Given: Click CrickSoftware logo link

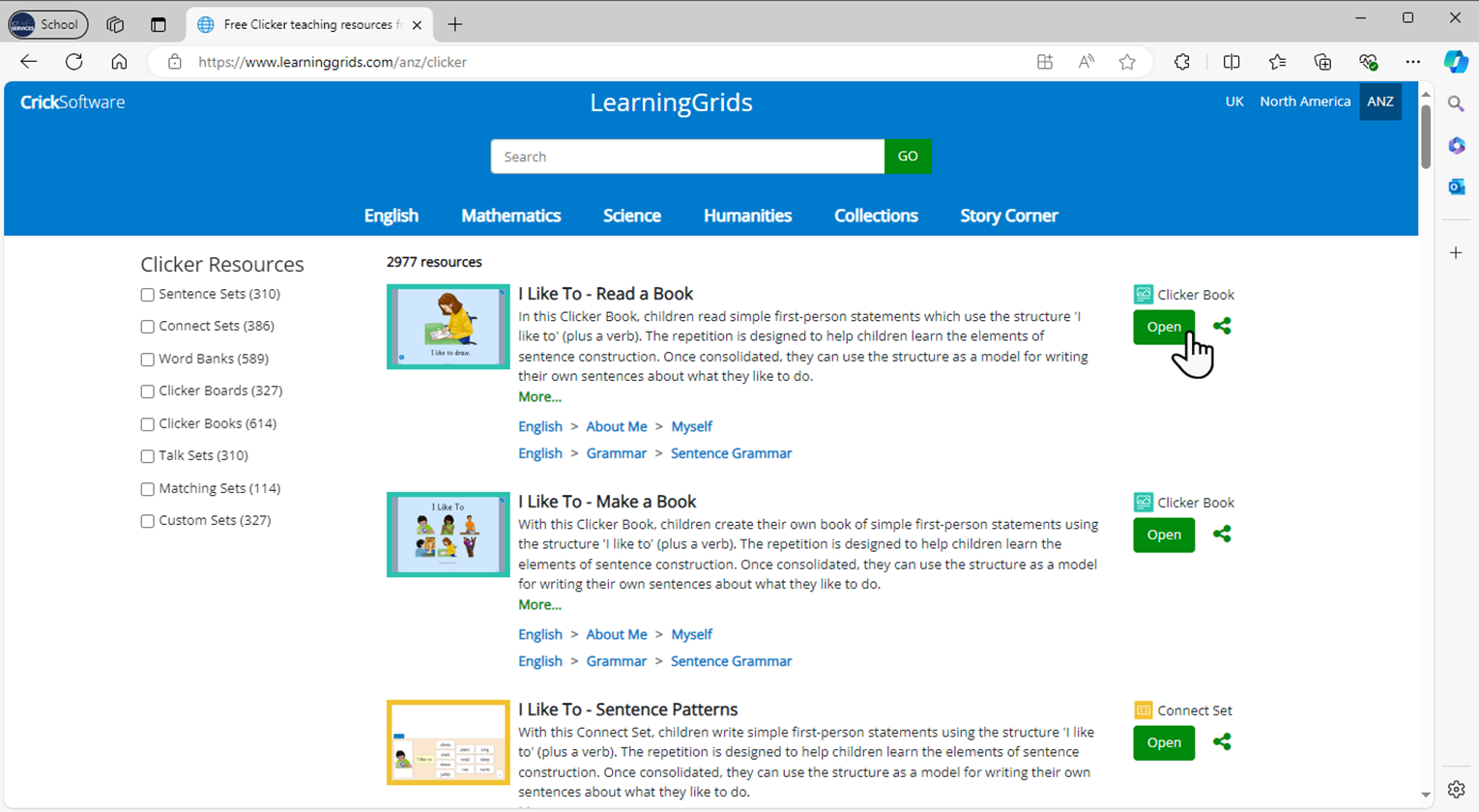Looking at the screenshot, I should point(72,102).
